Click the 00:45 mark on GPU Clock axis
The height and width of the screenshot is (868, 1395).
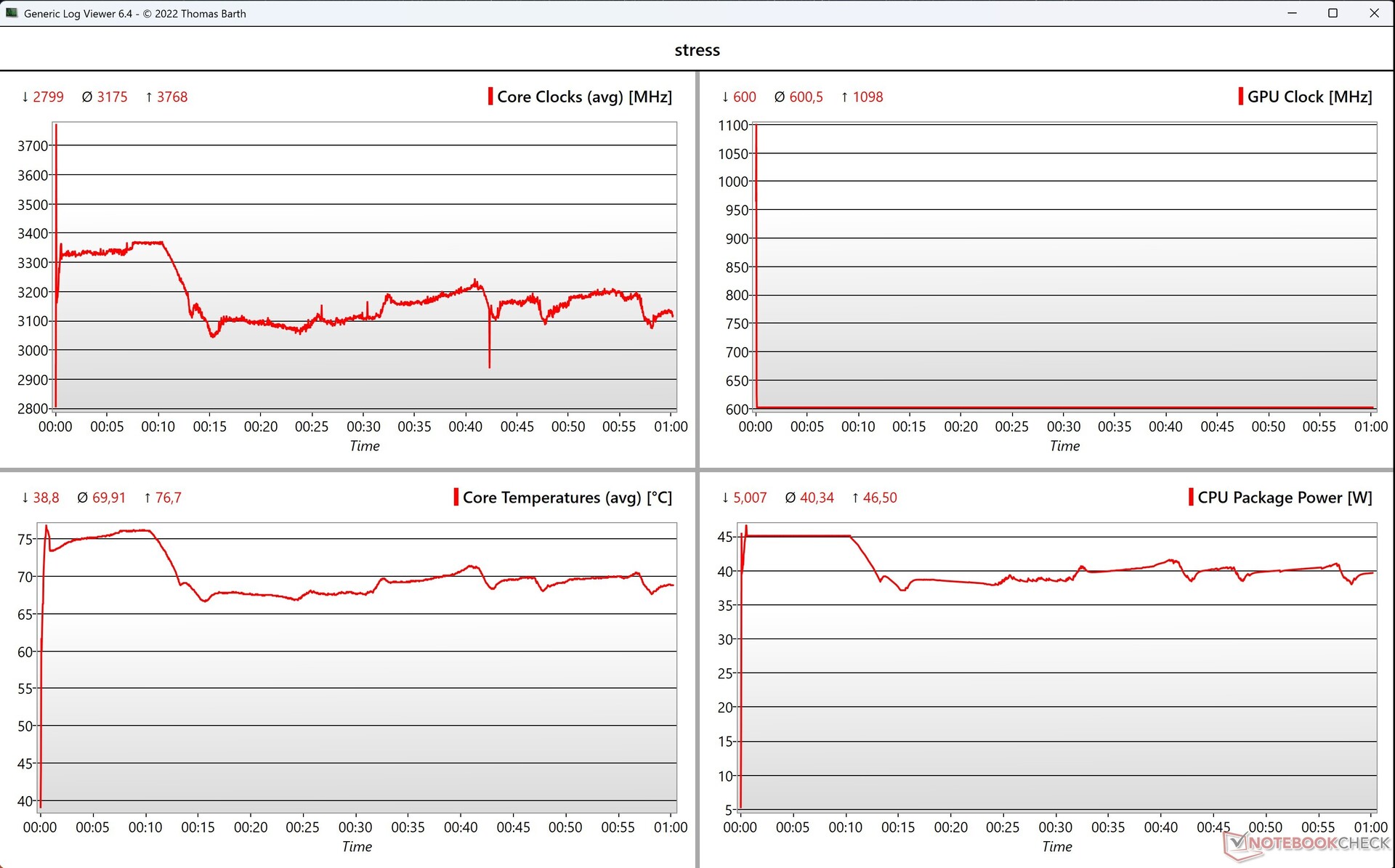[1217, 426]
